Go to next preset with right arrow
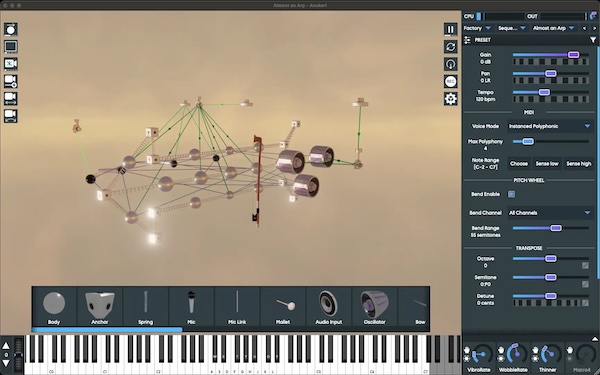The width and height of the screenshot is (600, 375). click(x=594, y=28)
